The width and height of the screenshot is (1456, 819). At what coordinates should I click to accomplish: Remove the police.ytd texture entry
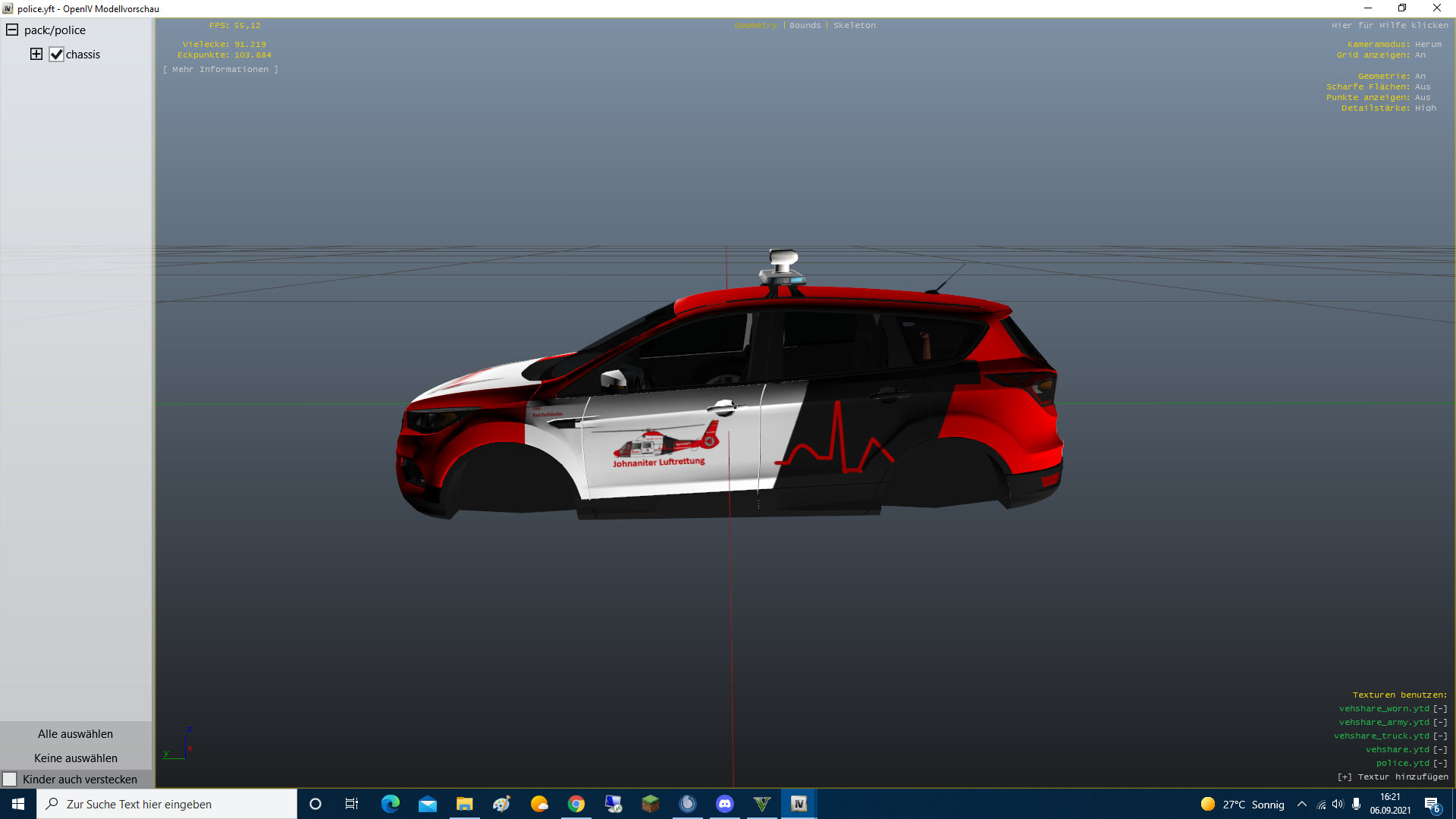(x=1440, y=764)
